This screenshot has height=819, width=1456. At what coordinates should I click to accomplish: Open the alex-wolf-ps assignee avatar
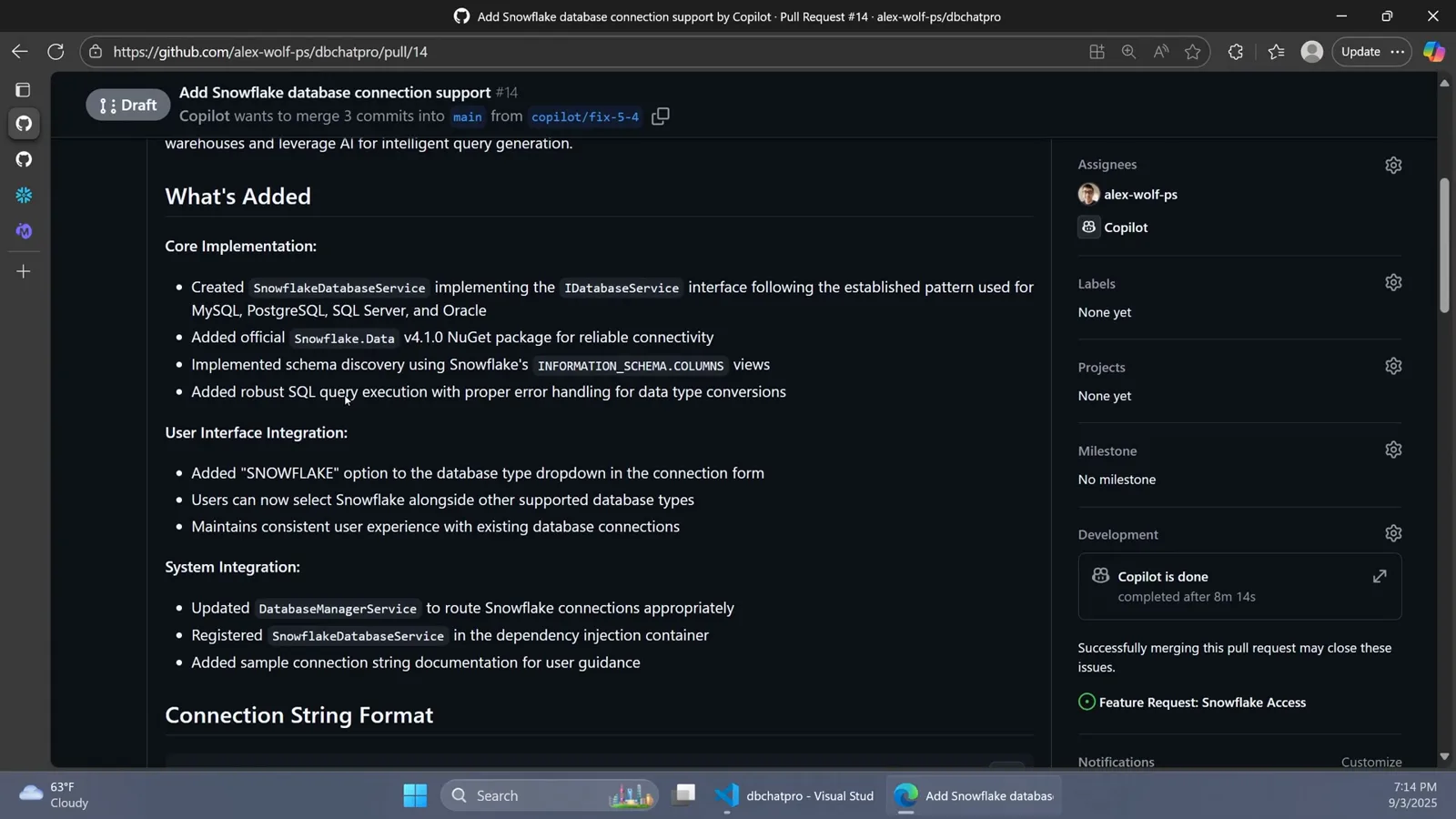point(1088,194)
